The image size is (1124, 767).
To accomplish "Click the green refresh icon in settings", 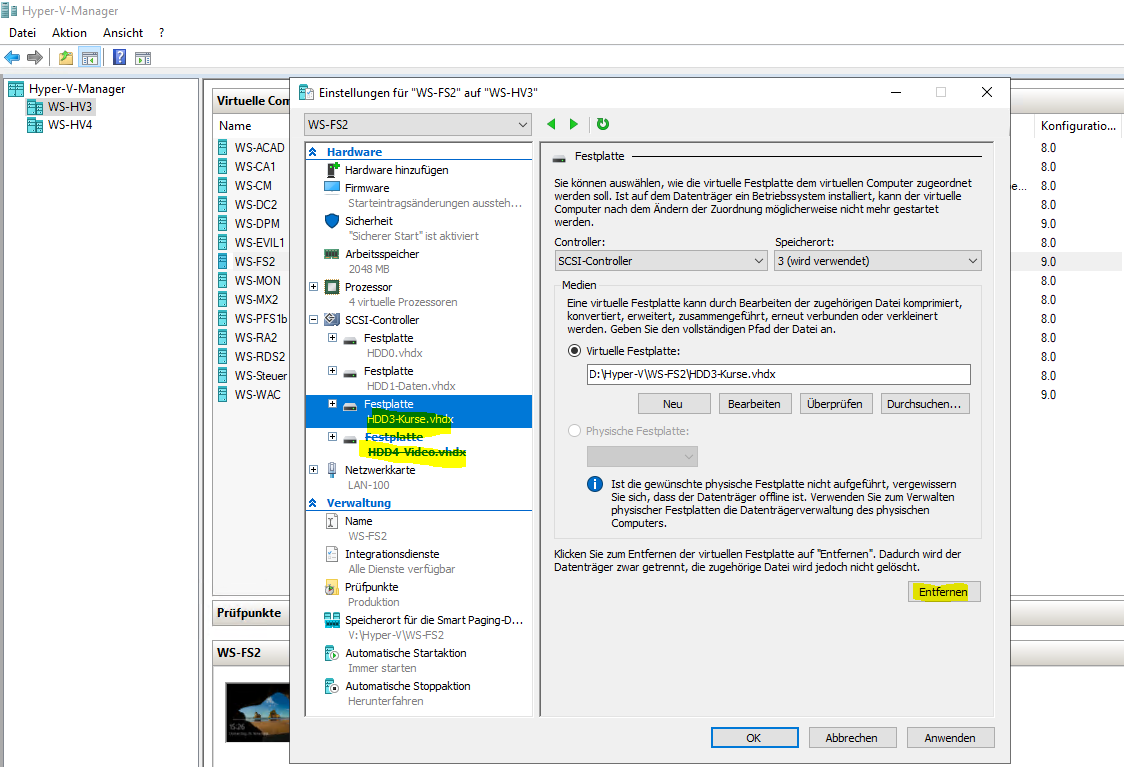I will [x=603, y=124].
